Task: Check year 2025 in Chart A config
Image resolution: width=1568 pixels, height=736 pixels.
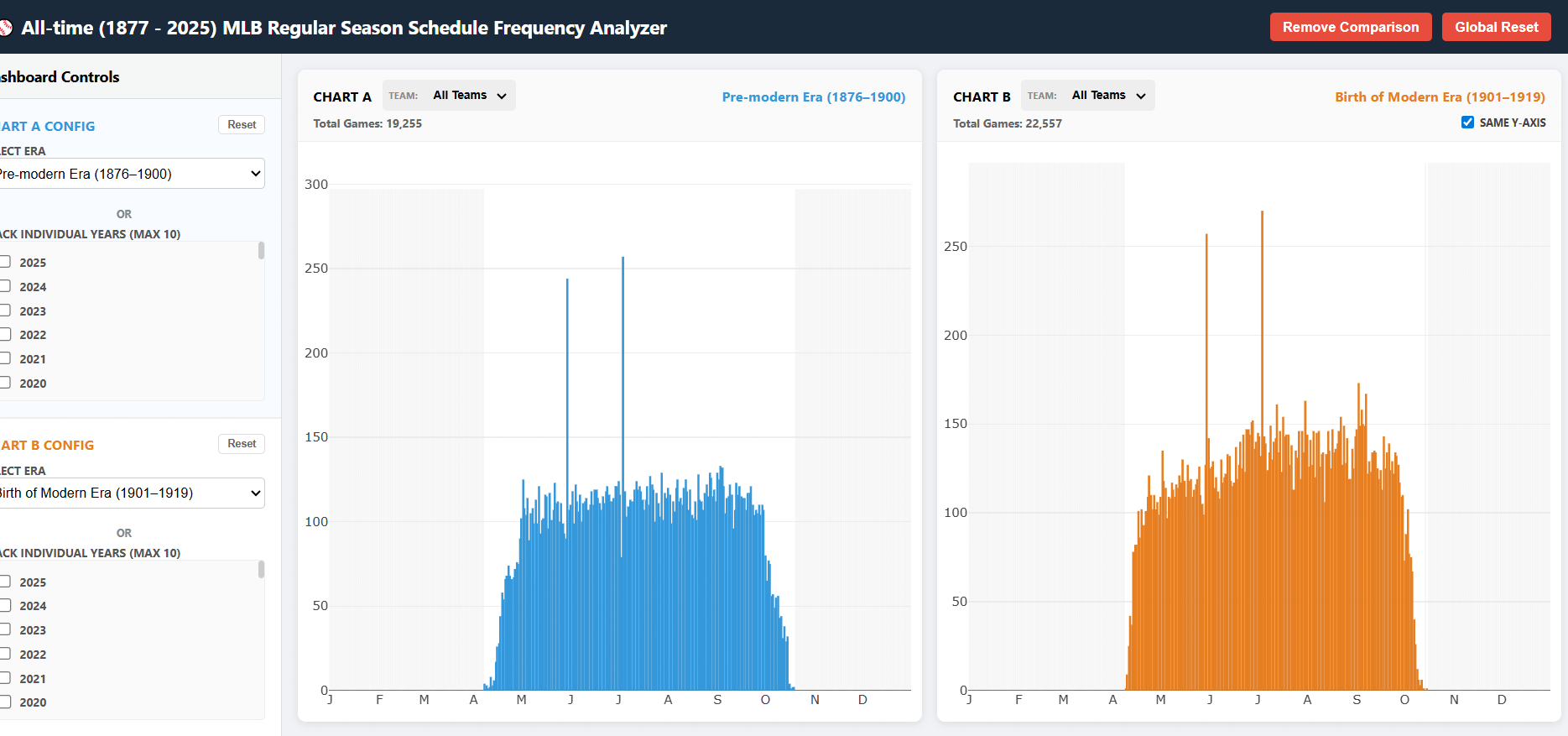Action: (6, 262)
